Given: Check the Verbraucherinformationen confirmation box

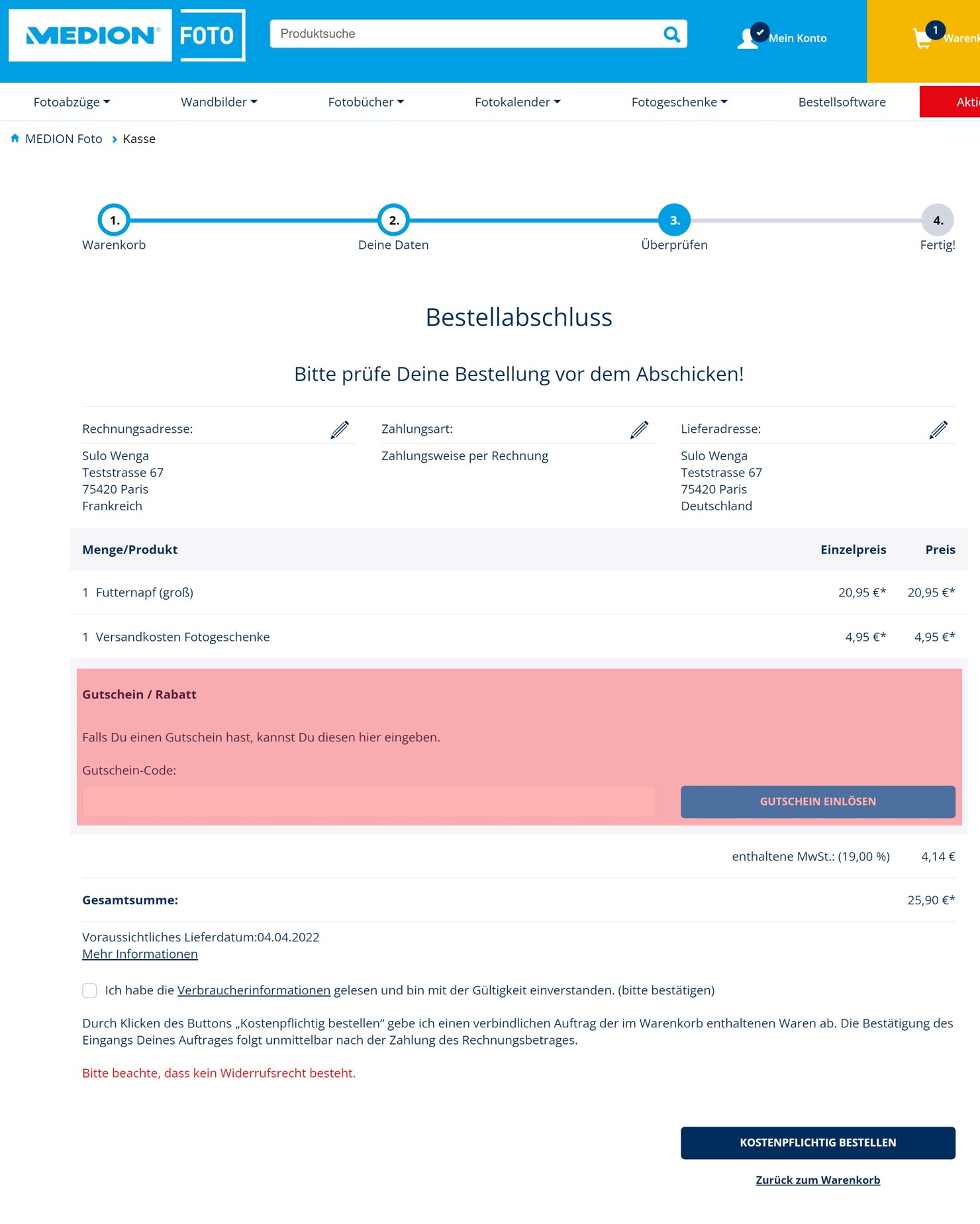Looking at the screenshot, I should [x=89, y=990].
